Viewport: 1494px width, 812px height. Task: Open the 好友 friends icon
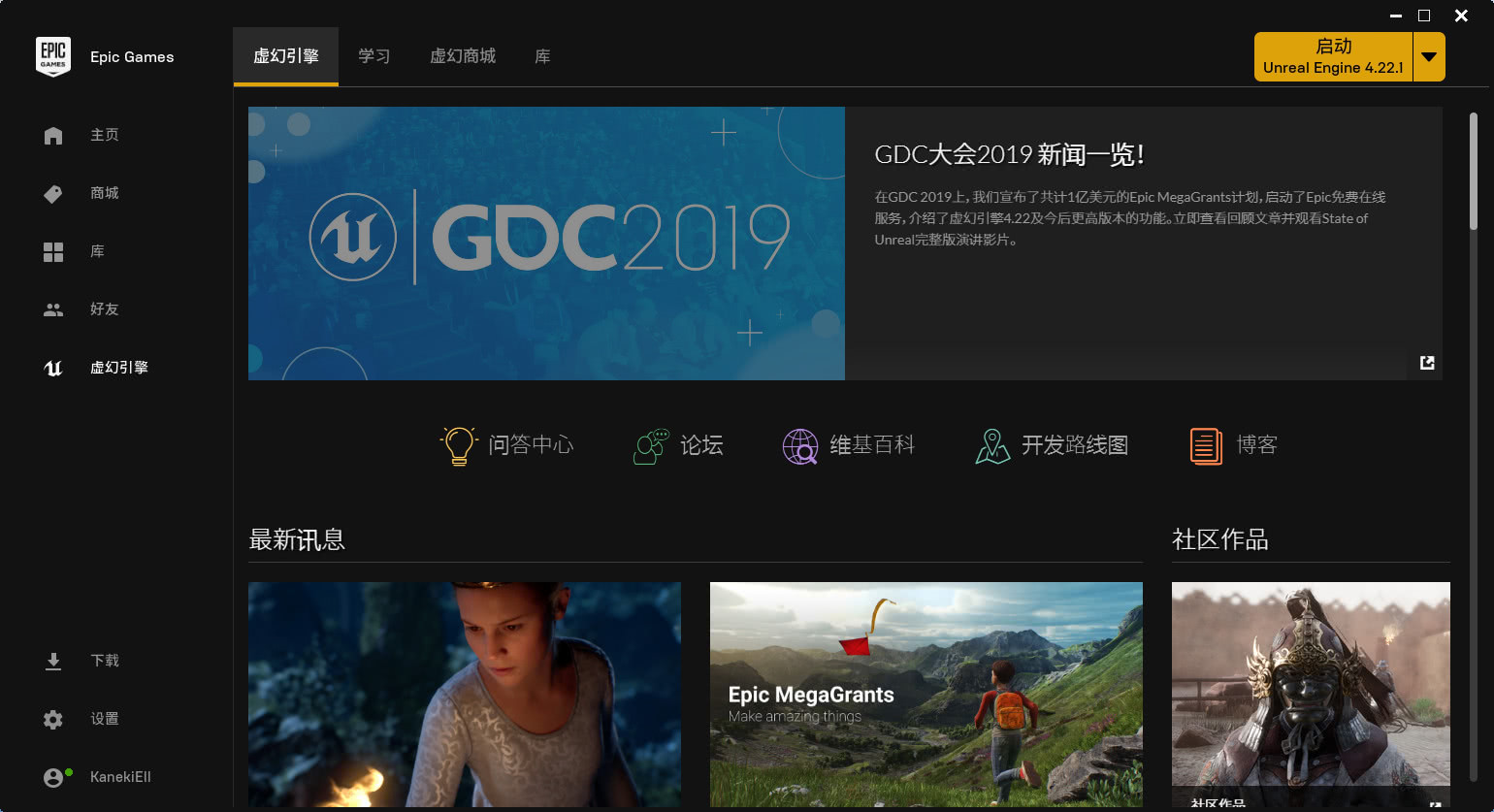pyautogui.click(x=53, y=309)
